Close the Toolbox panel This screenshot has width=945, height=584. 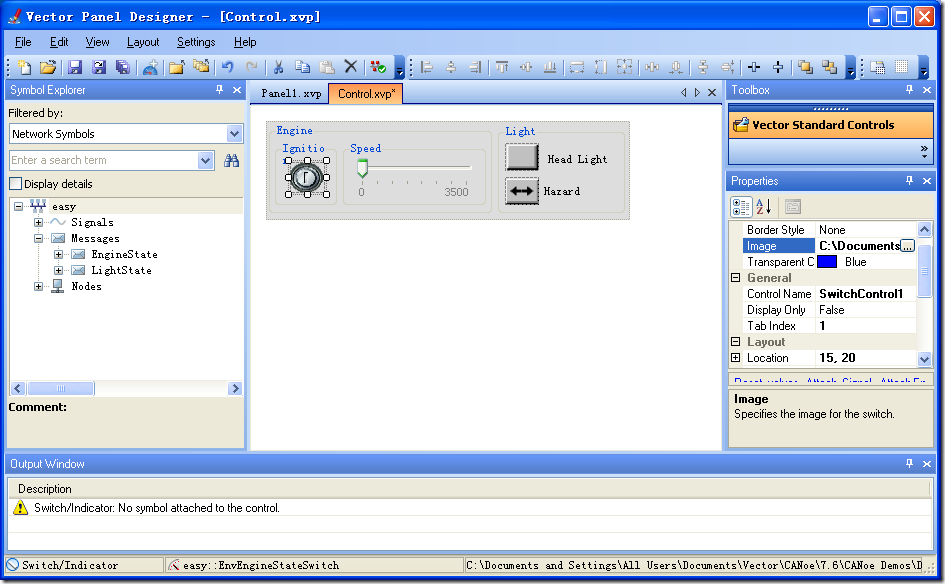click(x=927, y=90)
